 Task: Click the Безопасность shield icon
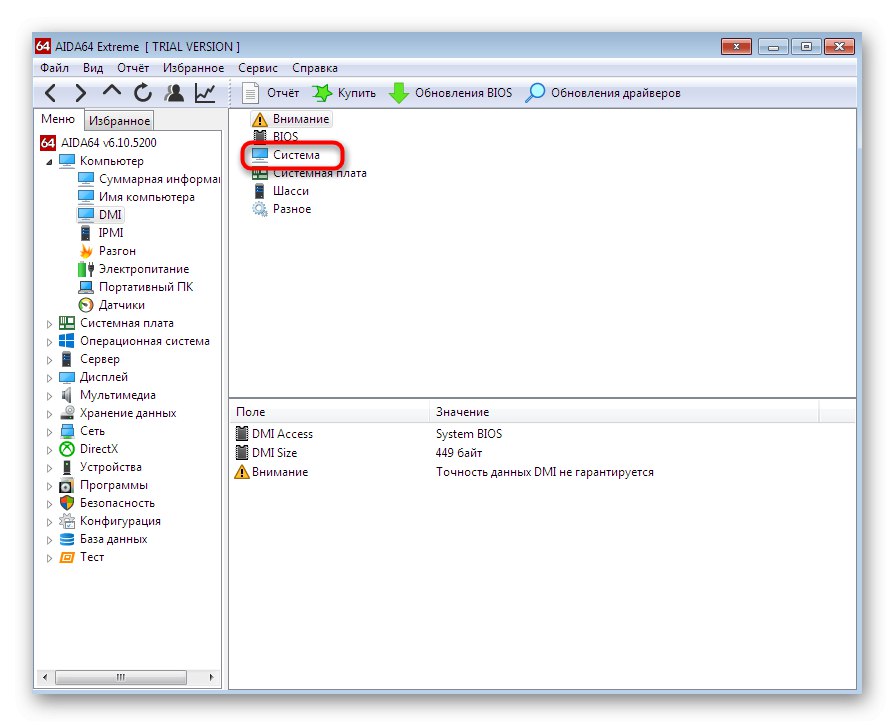[x=67, y=503]
